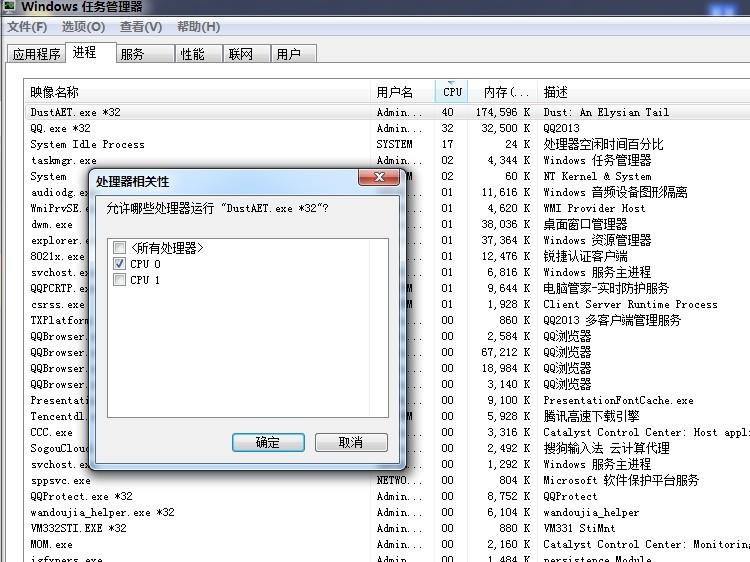Sort by the CPU column header
The width and height of the screenshot is (750, 562).
tap(452, 92)
